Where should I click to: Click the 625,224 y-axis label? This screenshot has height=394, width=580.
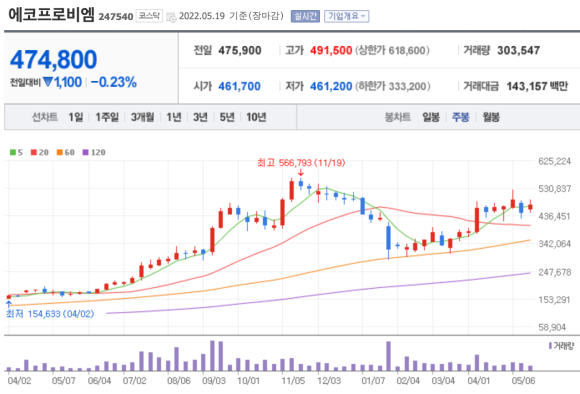tap(554, 161)
